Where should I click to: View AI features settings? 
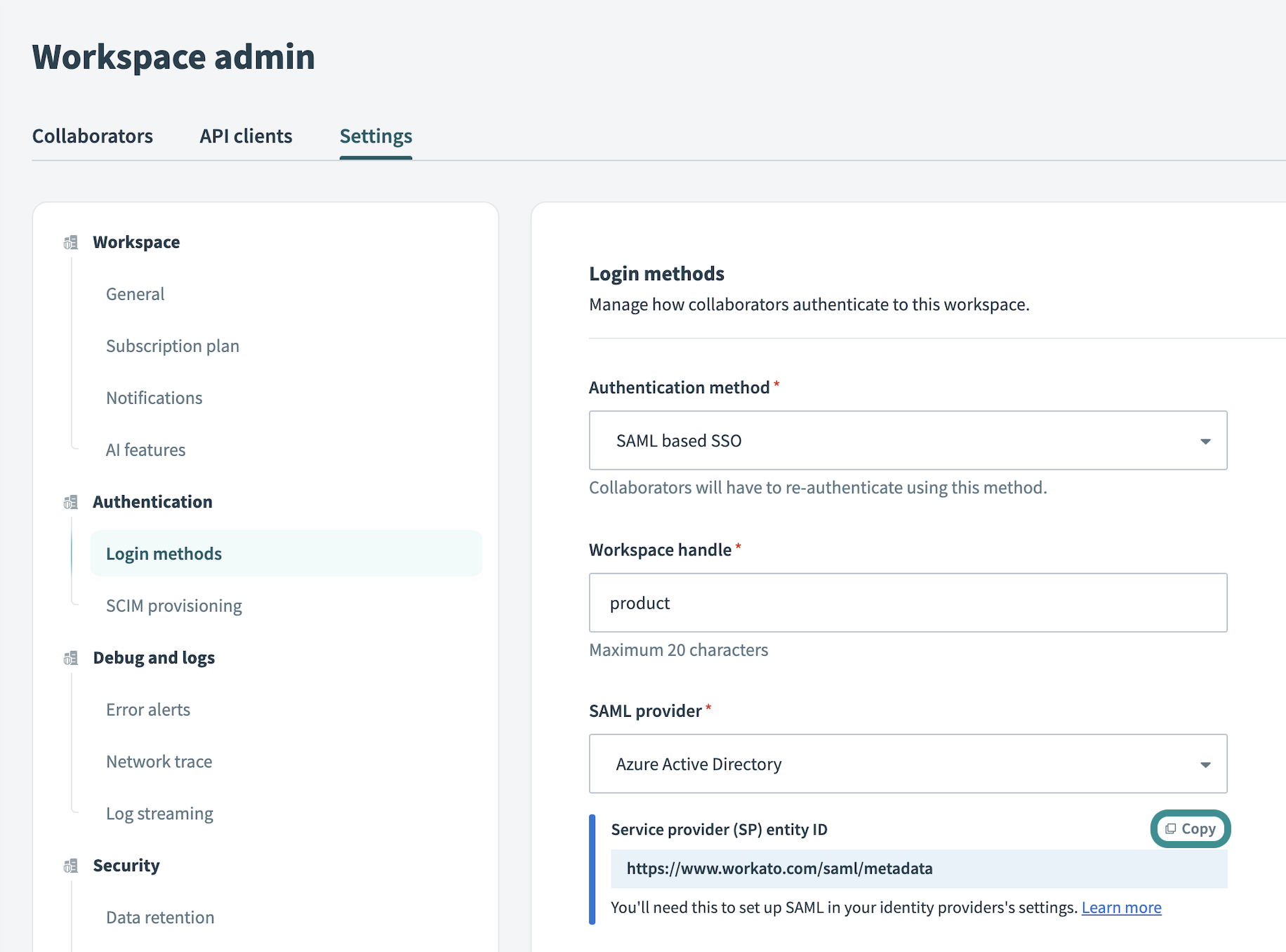point(145,450)
